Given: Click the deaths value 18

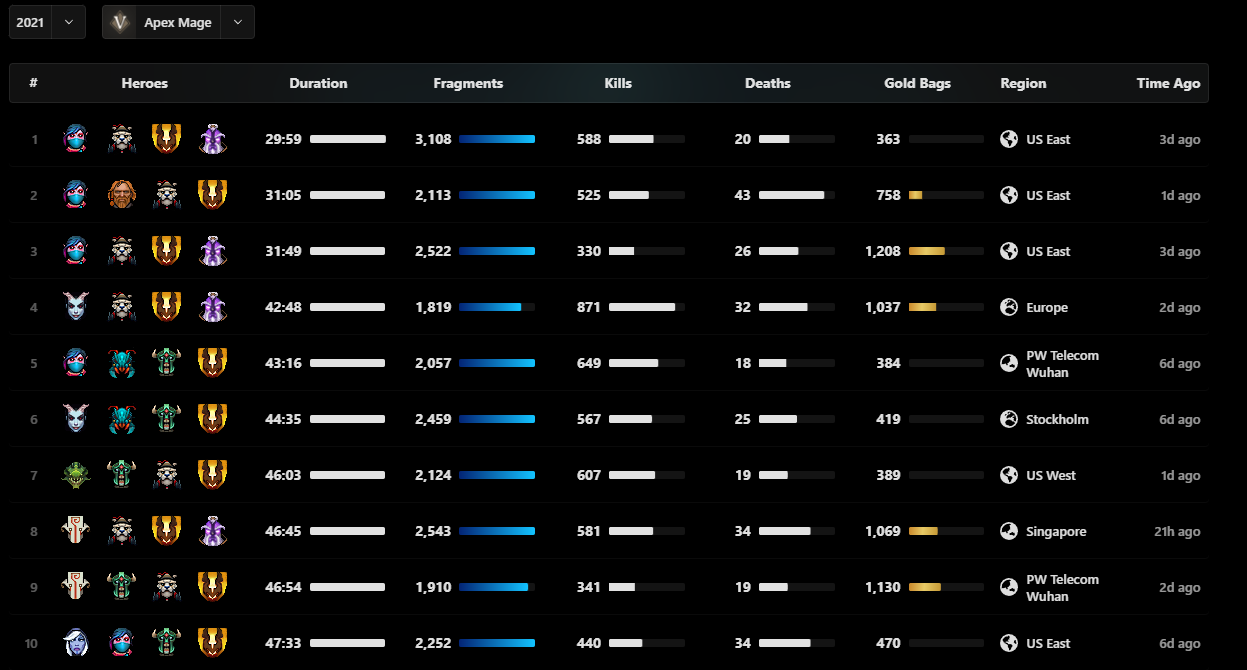Looking at the screenshot, I should click(x=742, y=363).
